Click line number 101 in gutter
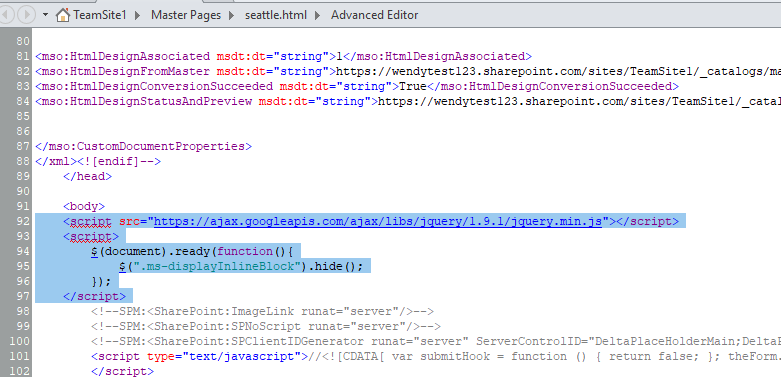 pyautogui.click(x=19, y=357)
